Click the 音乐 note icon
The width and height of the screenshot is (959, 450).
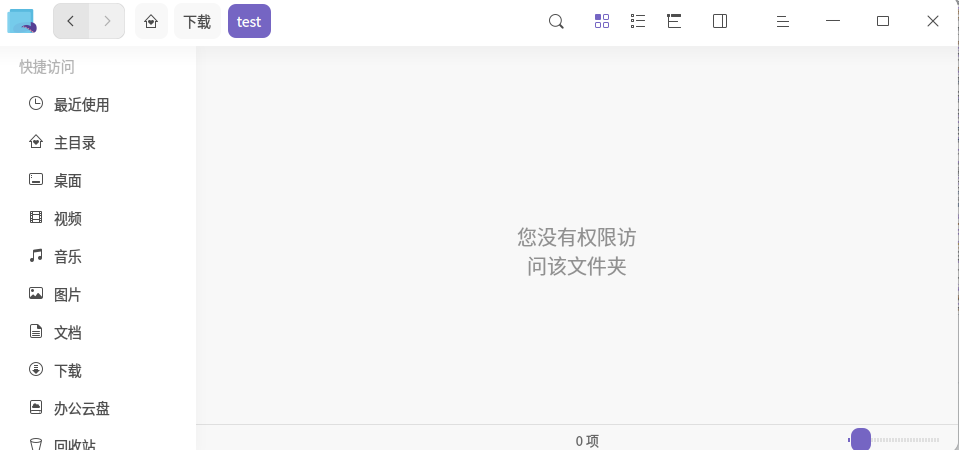click(36, 255)
